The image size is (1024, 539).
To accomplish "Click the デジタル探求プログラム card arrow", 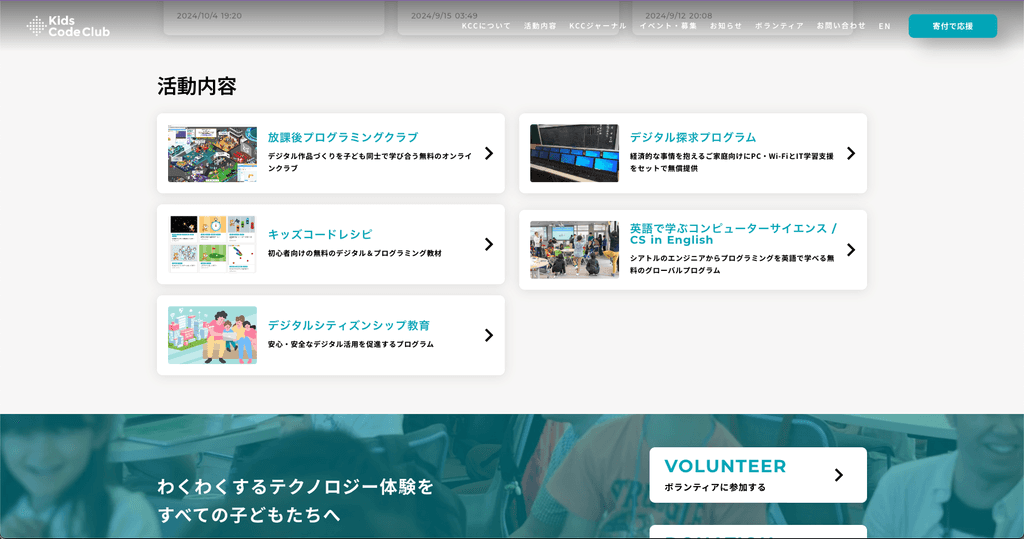I will [x=851, y=154].
